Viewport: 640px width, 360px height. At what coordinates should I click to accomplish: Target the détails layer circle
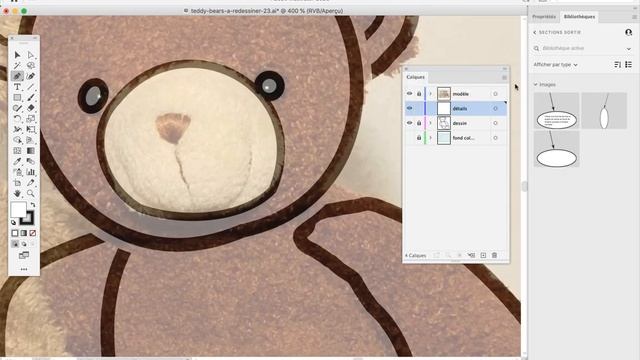point(496,109)
